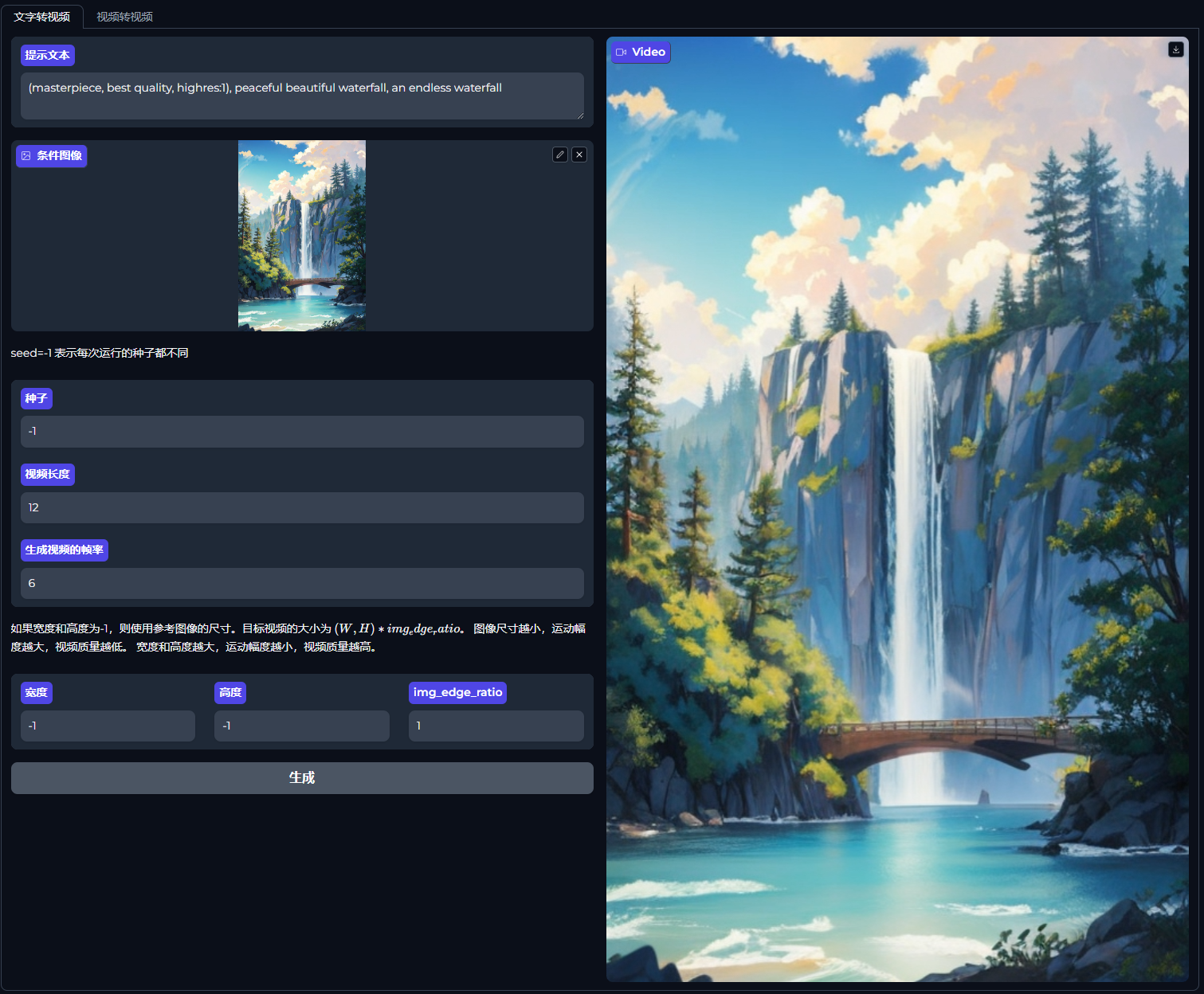Switch to the 视频转视频 tab
Image resolution: width=1204 pixels, height=994 pixels.
pyautogui.click(x=125, y=17)
